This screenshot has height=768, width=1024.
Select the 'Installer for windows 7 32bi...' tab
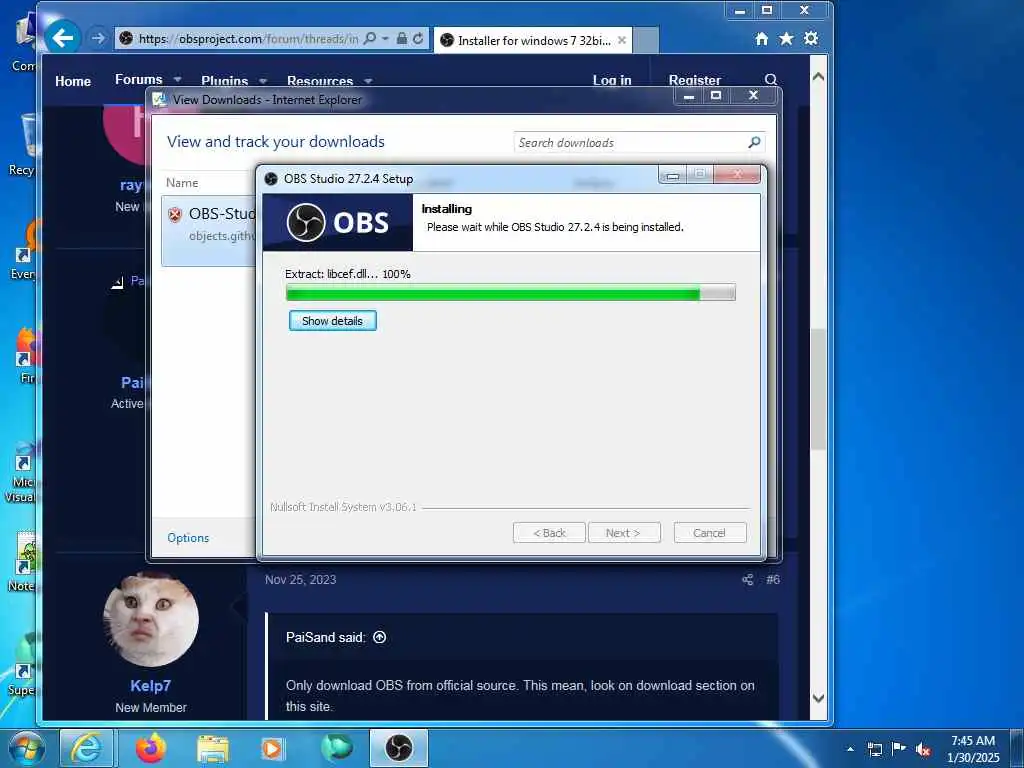coord(534,40)
